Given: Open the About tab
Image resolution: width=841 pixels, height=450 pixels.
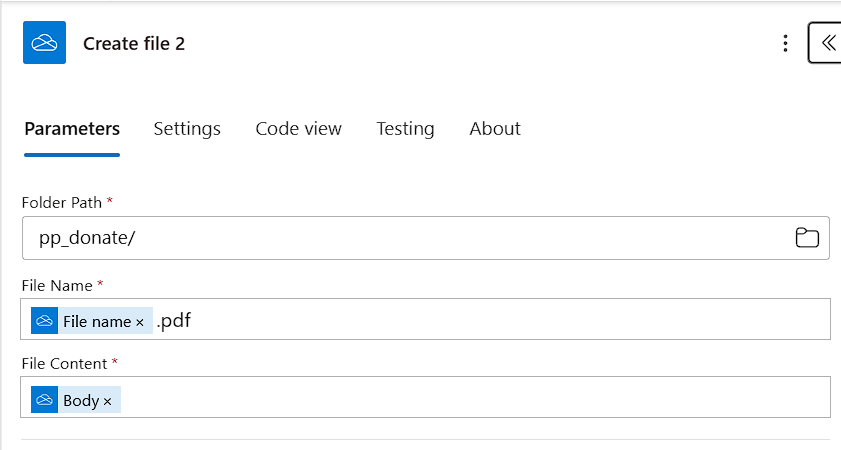Looking at the screenshot, I should 495,129.
